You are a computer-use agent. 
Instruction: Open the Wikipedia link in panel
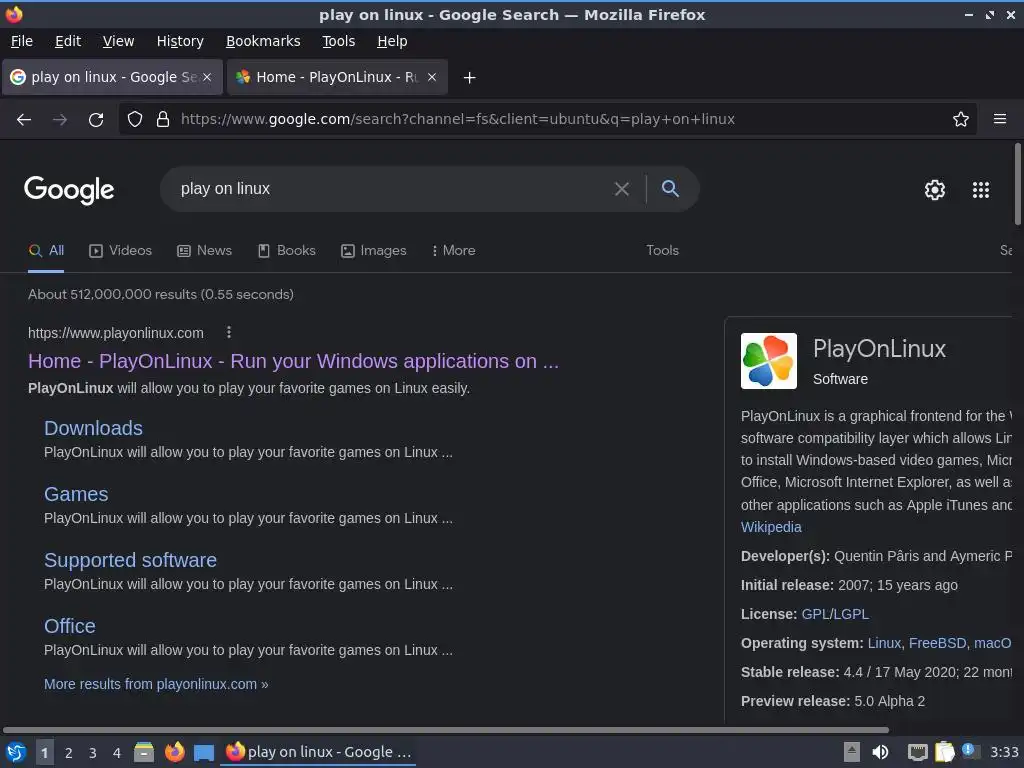[x=771, y=527]
